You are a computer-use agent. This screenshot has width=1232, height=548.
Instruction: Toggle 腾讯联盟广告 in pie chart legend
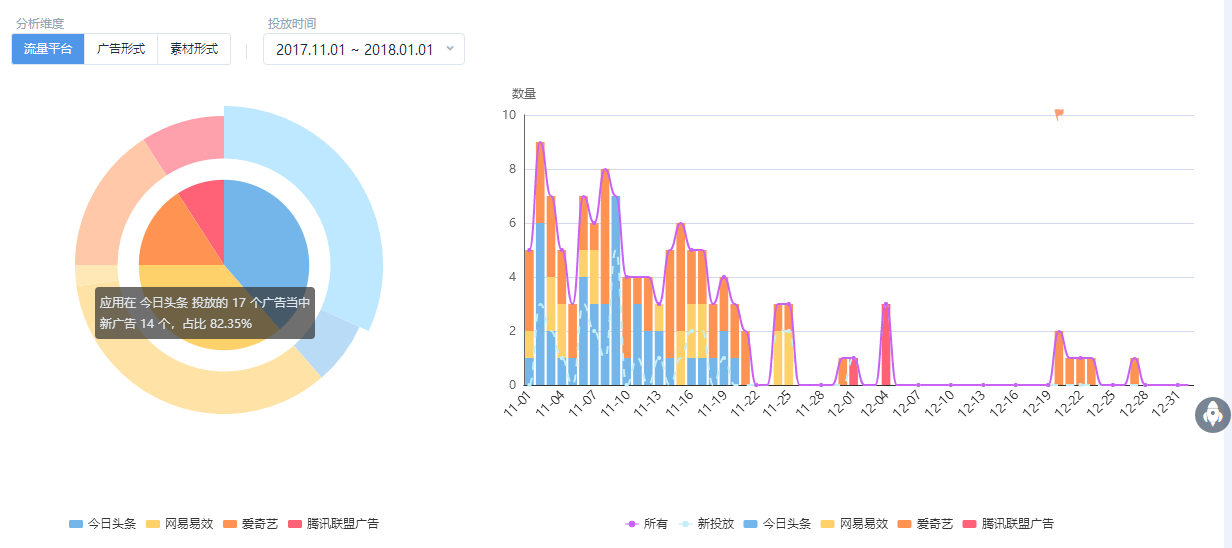(333, 524)
